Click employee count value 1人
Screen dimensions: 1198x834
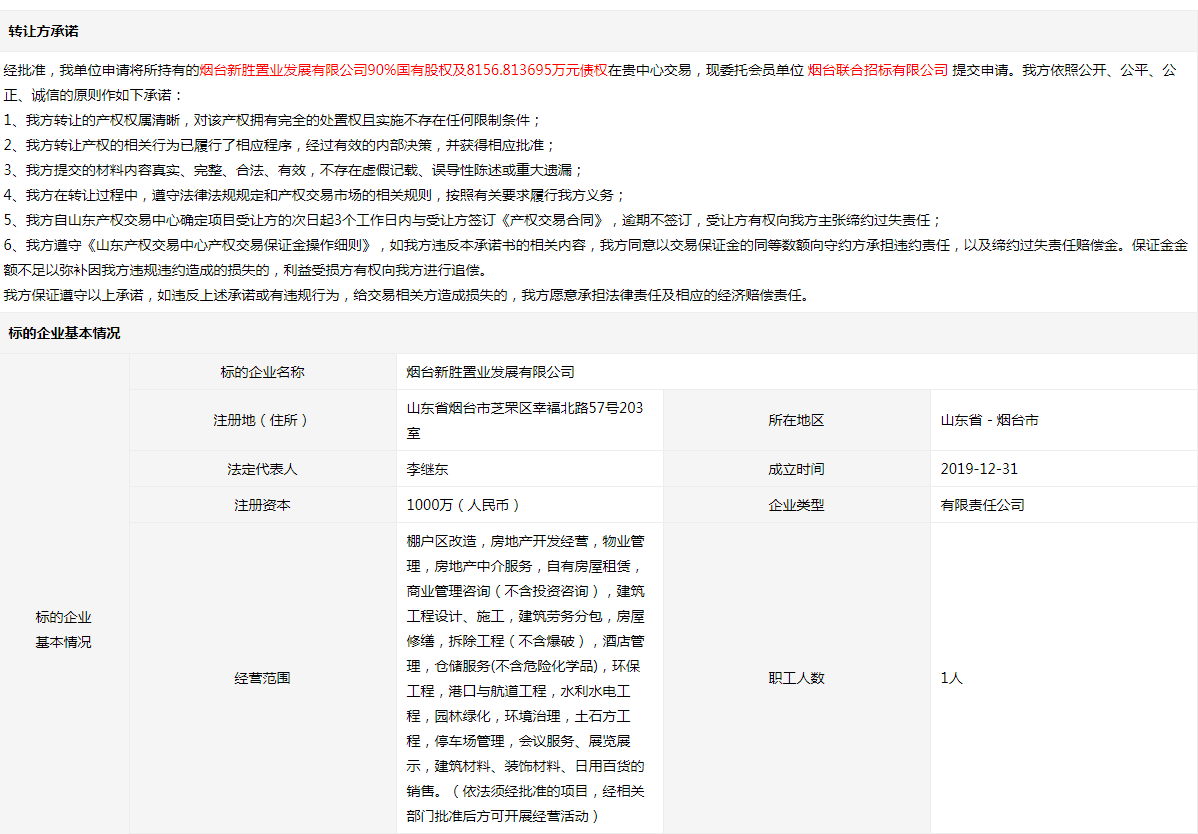[x=951, y=678]
